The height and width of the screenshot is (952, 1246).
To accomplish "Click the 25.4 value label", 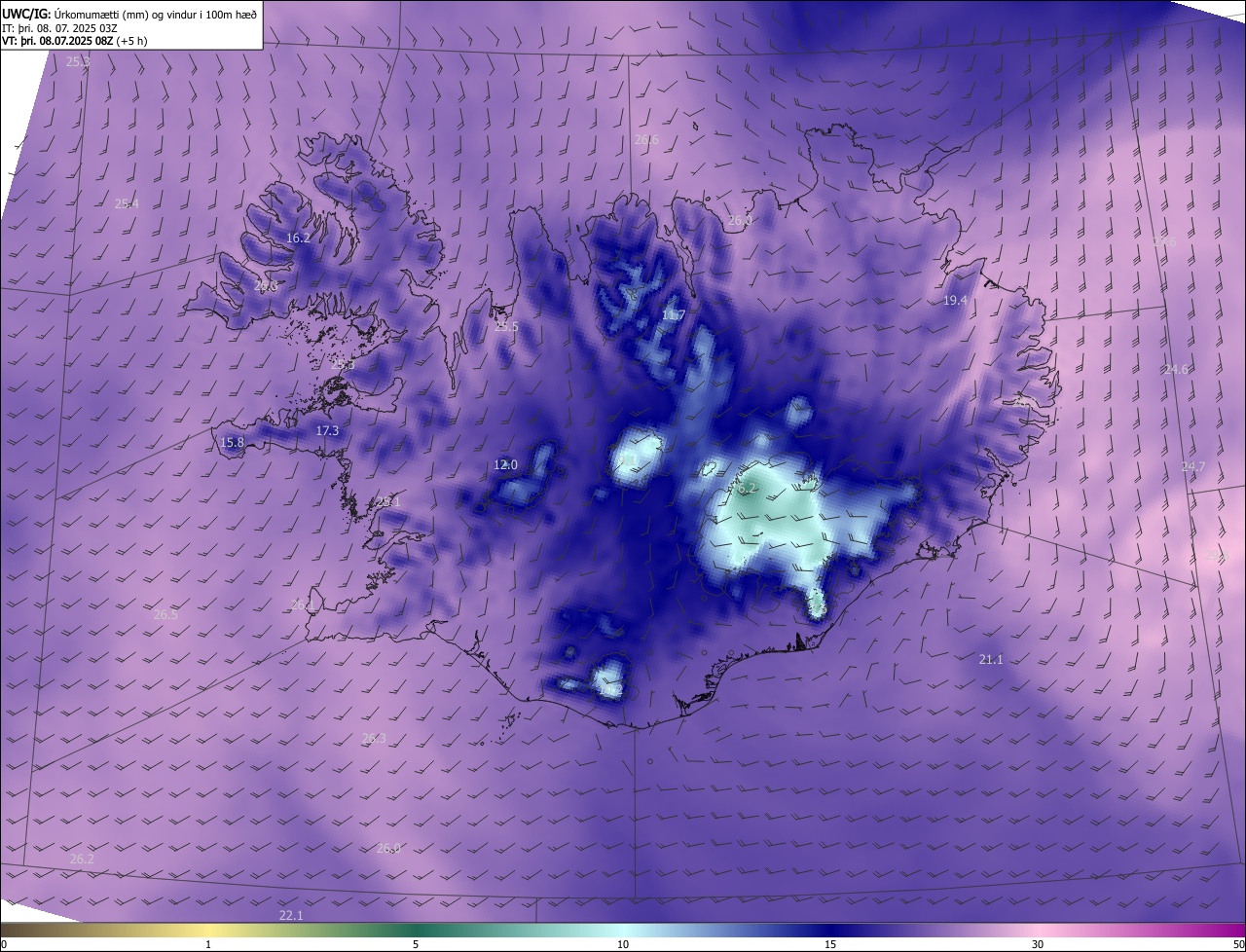I will pyautogui.click(x=127, y=203).
